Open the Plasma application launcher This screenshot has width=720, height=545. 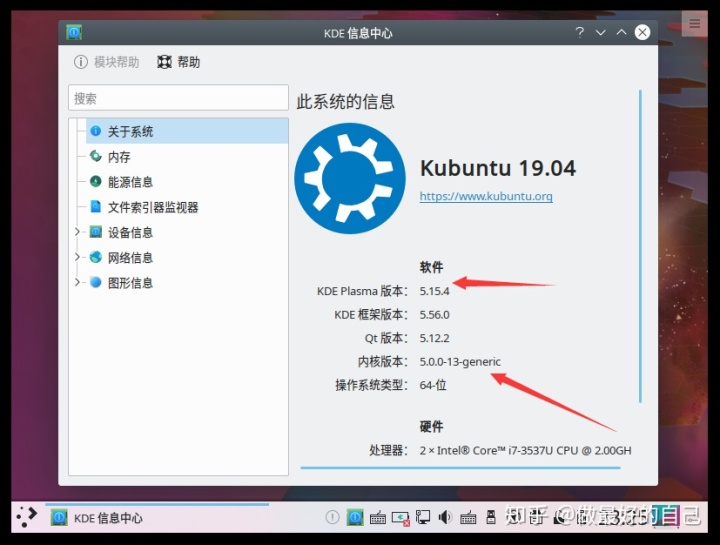pos(27,517)
